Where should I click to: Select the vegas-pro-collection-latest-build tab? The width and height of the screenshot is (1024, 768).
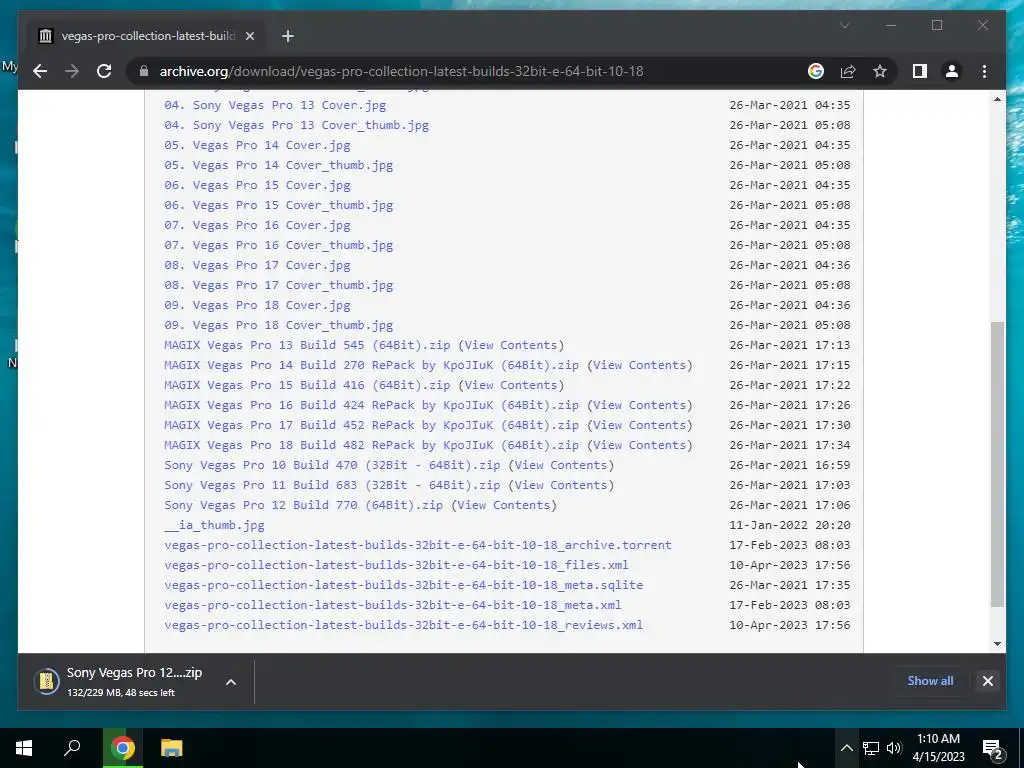tap(147, 36)
